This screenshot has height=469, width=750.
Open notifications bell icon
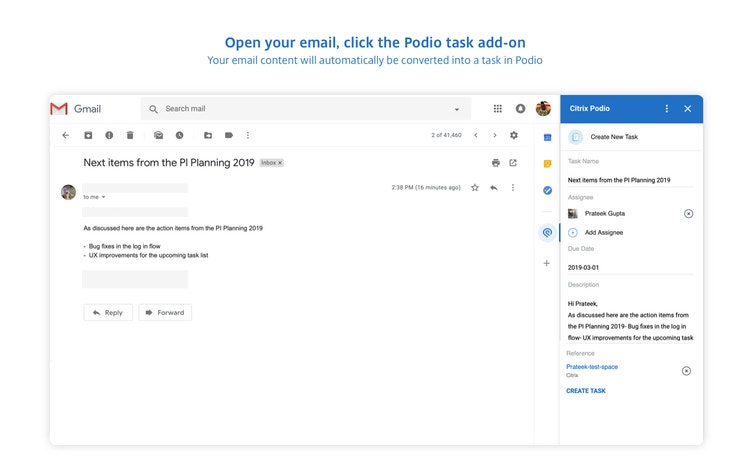tap(520, 109)
